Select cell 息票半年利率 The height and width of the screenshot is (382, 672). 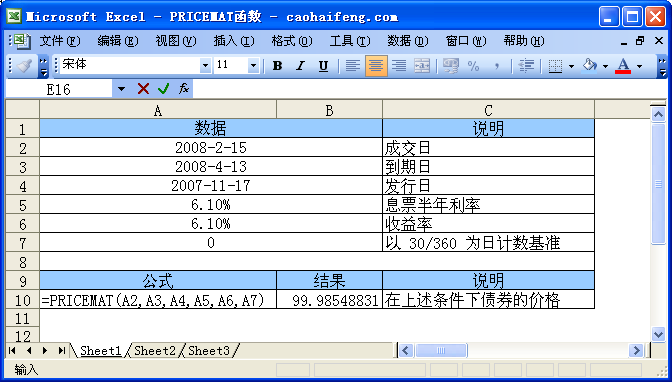[488, 205]
